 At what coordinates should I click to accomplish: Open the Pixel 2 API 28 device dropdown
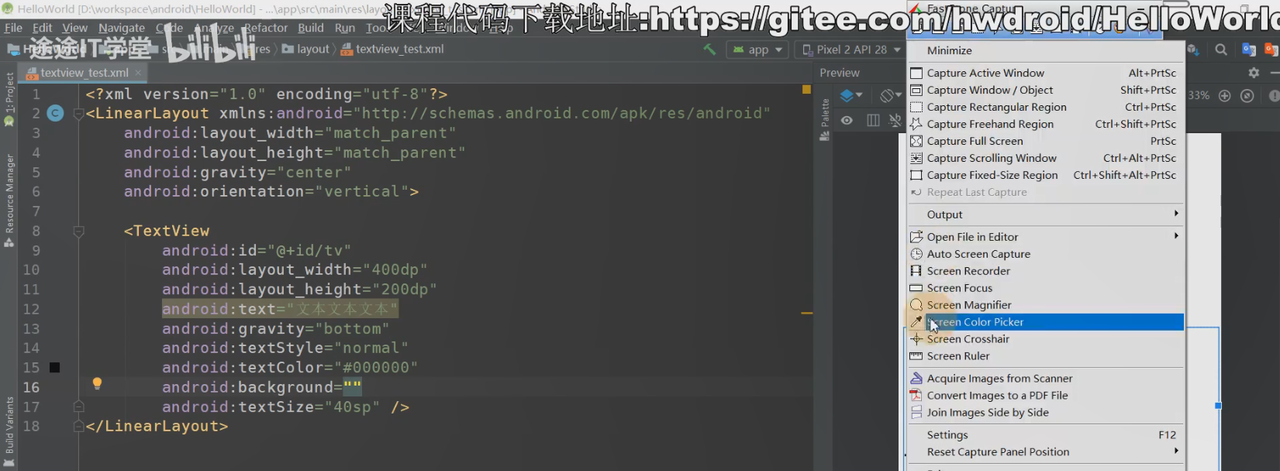point(850,49)
